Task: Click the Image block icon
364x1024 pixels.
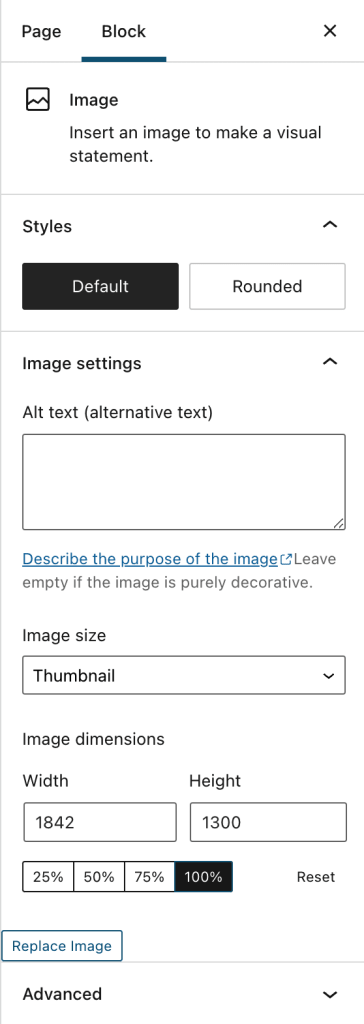Action: point(37,101)
